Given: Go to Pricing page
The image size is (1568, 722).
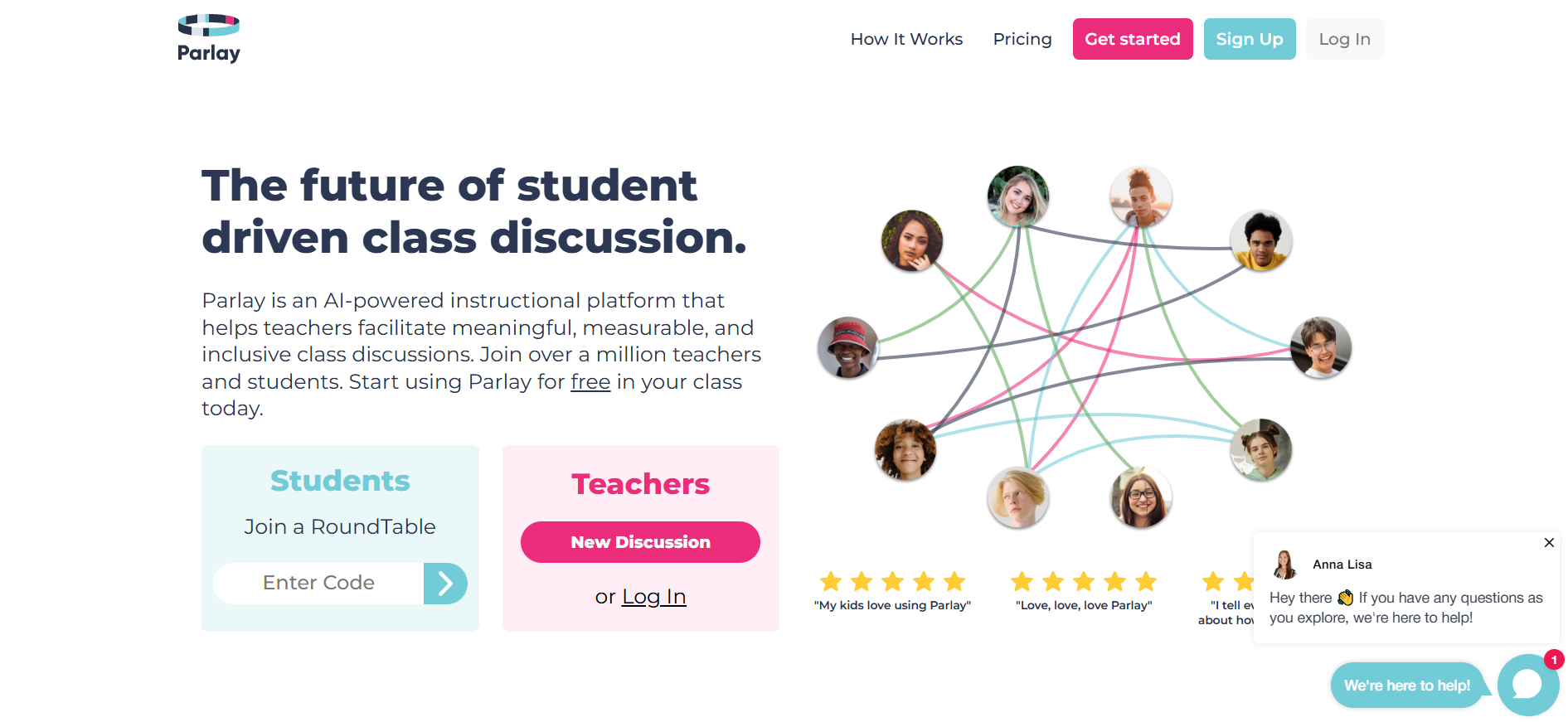Looking at the screenshot, I should (1022, 39).
